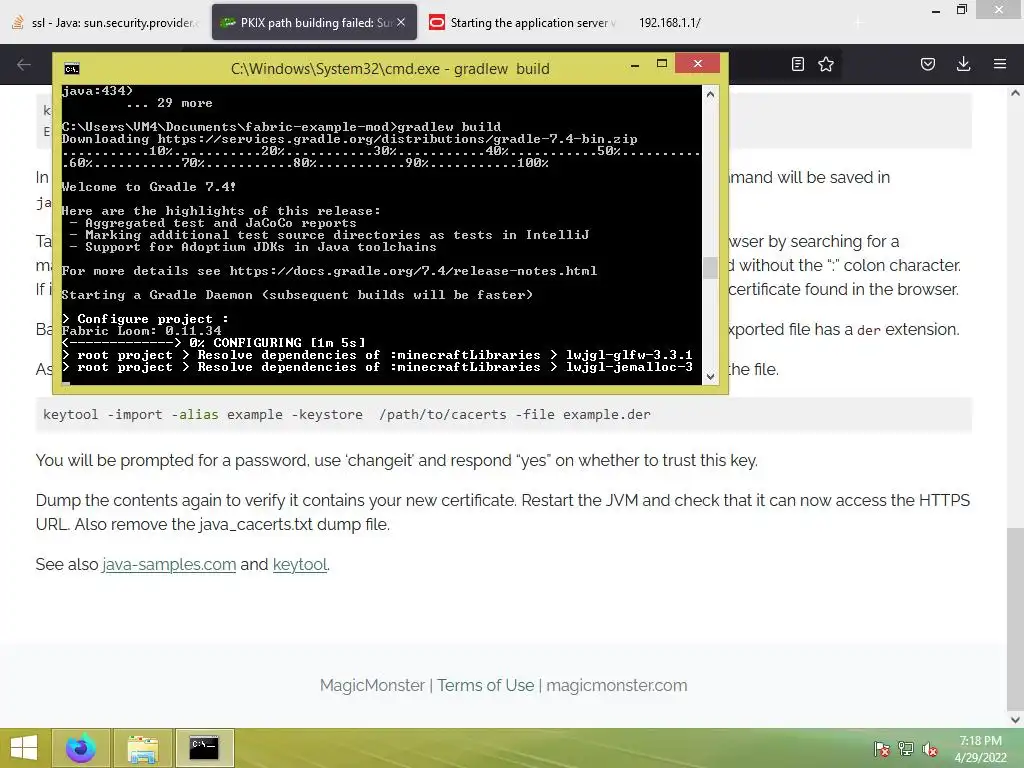
Task: Open the magicmonster.com footer link
Action: pyautogui.click(x=616, y=685)
